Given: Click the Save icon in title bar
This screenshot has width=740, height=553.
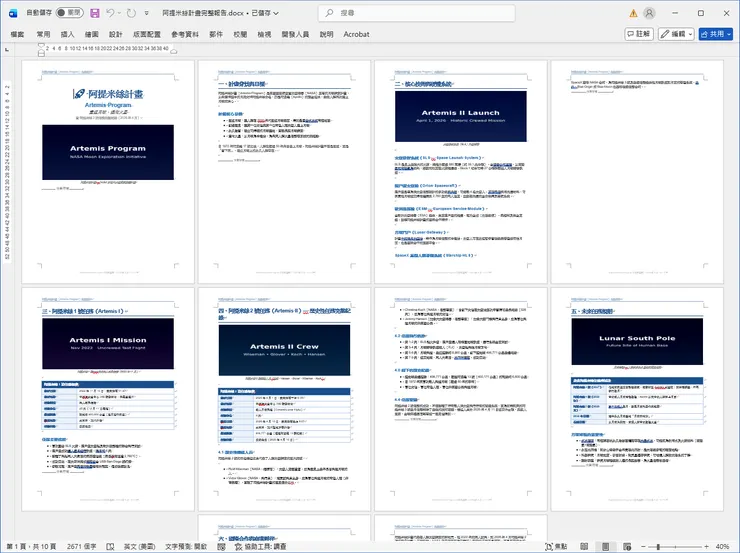Looking at the screenshot, I should (94, 13).
